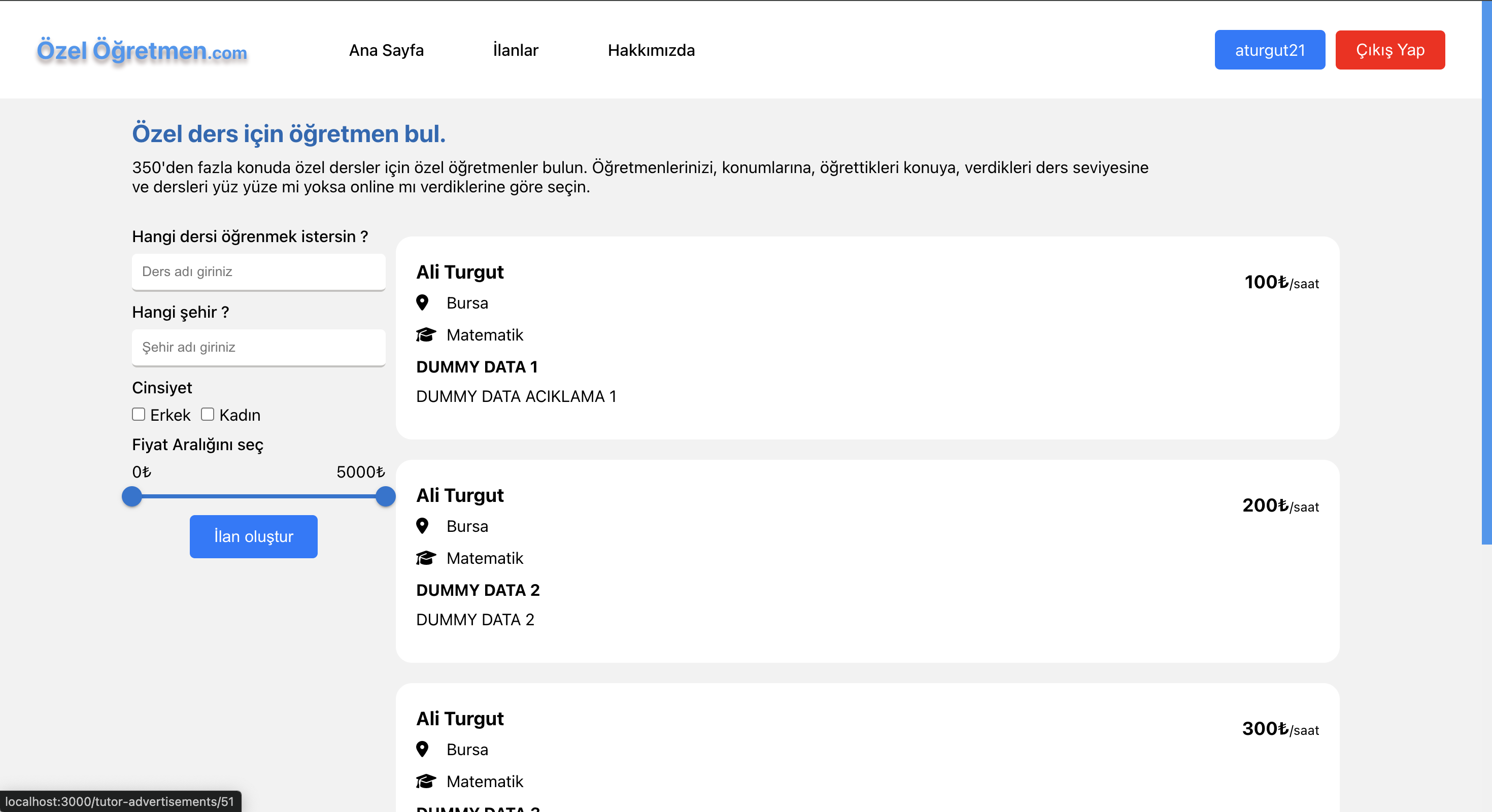
Task: Click Matematik subject in 100₺ card
Action: [485, 335]
